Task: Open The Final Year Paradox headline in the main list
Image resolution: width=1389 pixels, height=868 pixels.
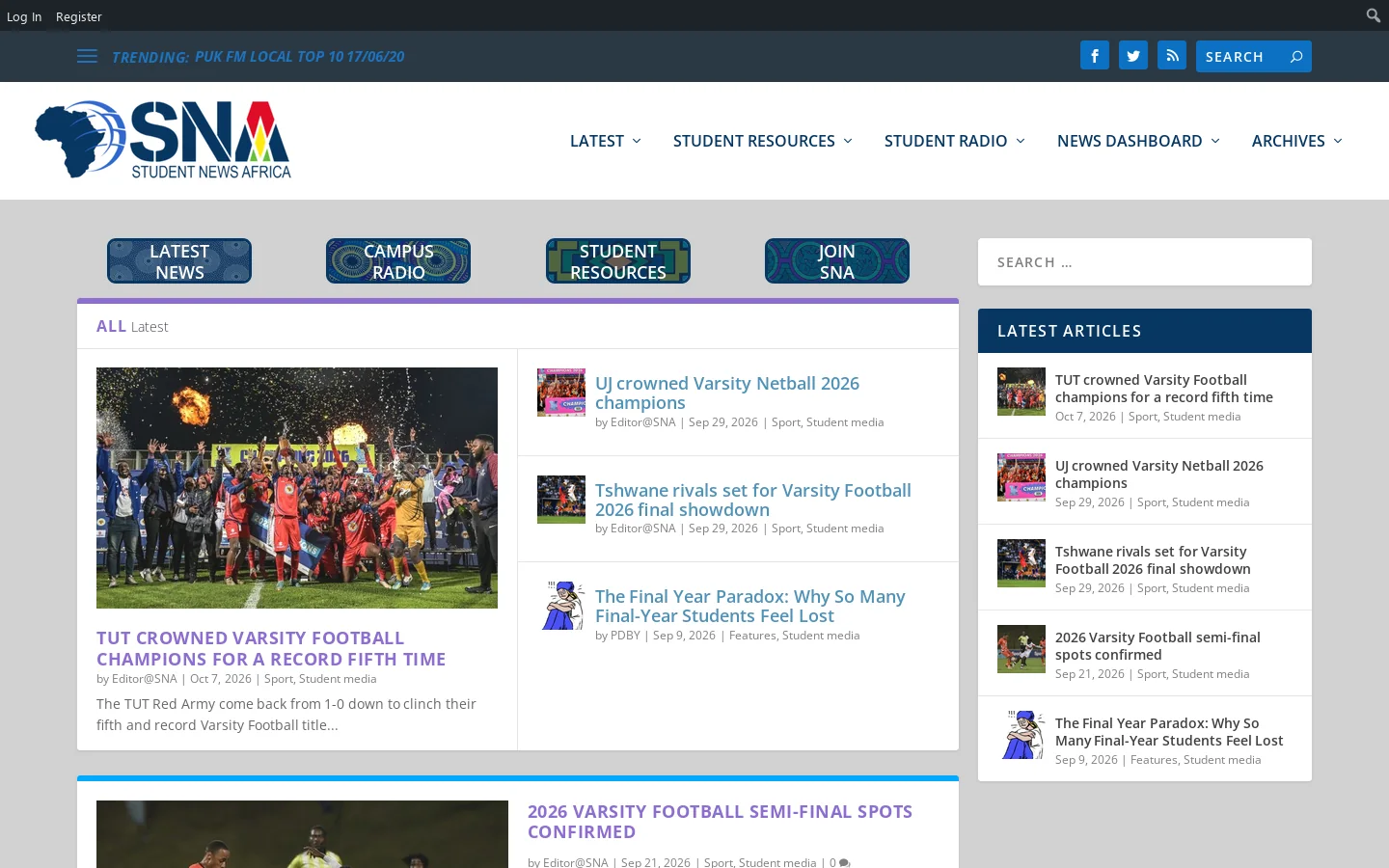Action: 750,606
